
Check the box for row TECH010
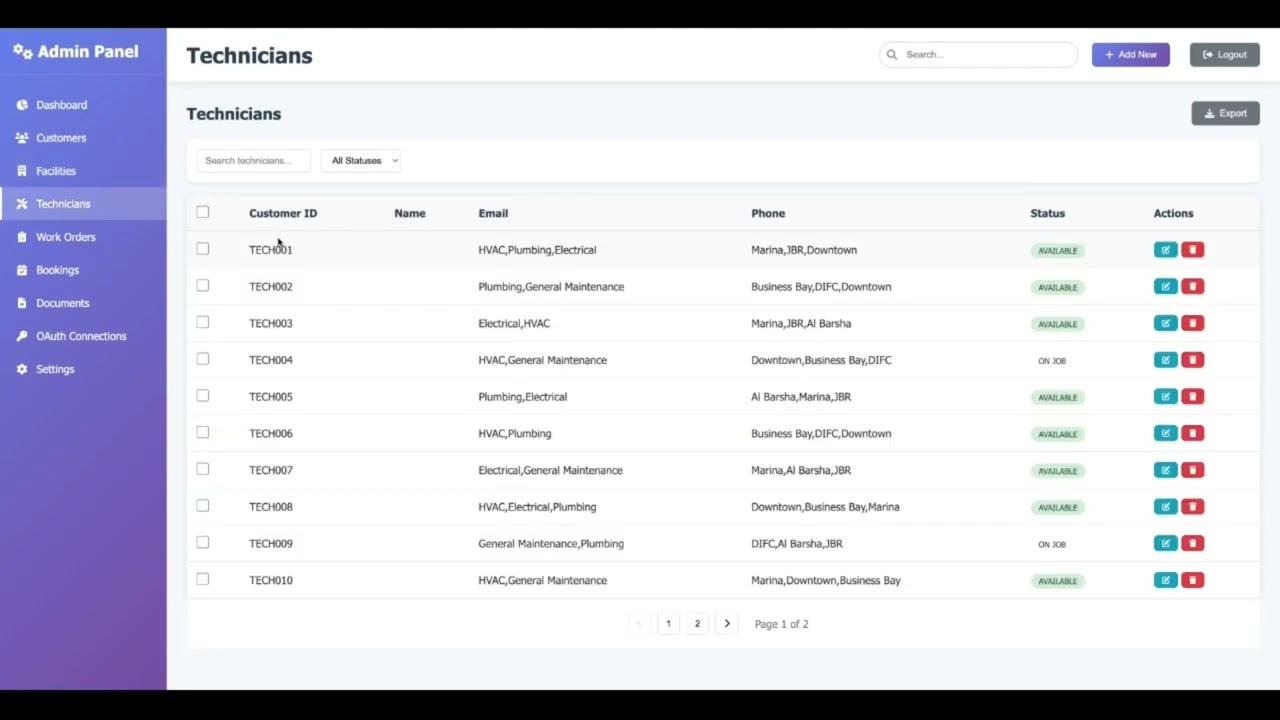[x=203, y=579]
